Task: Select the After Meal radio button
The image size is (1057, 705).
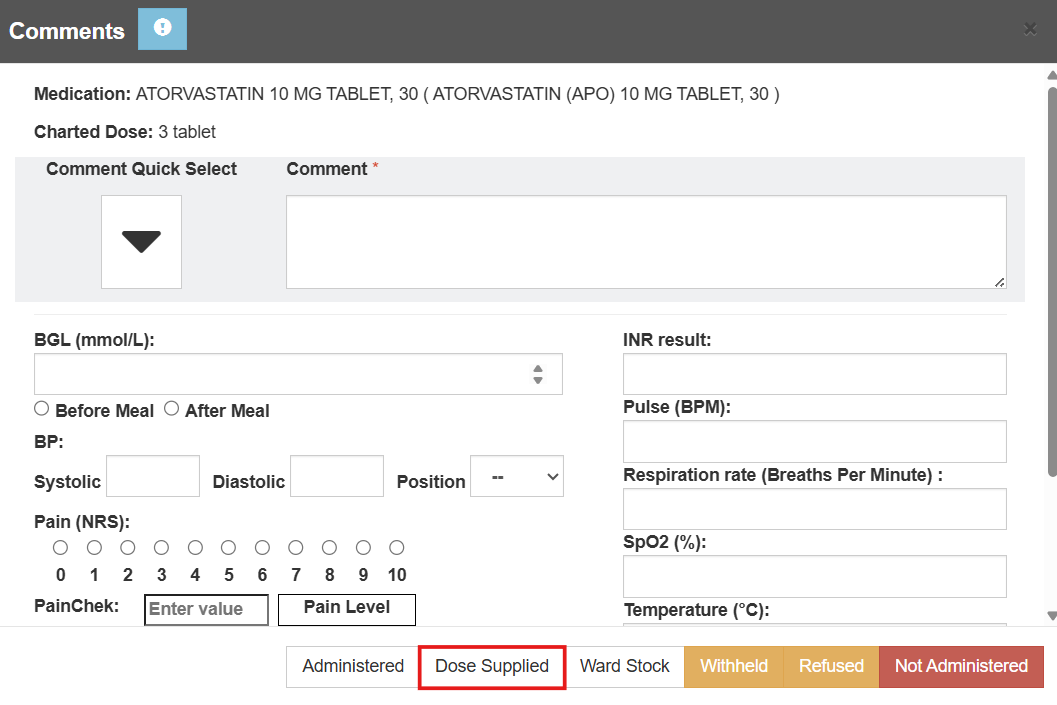Action: tap(172, 408)
